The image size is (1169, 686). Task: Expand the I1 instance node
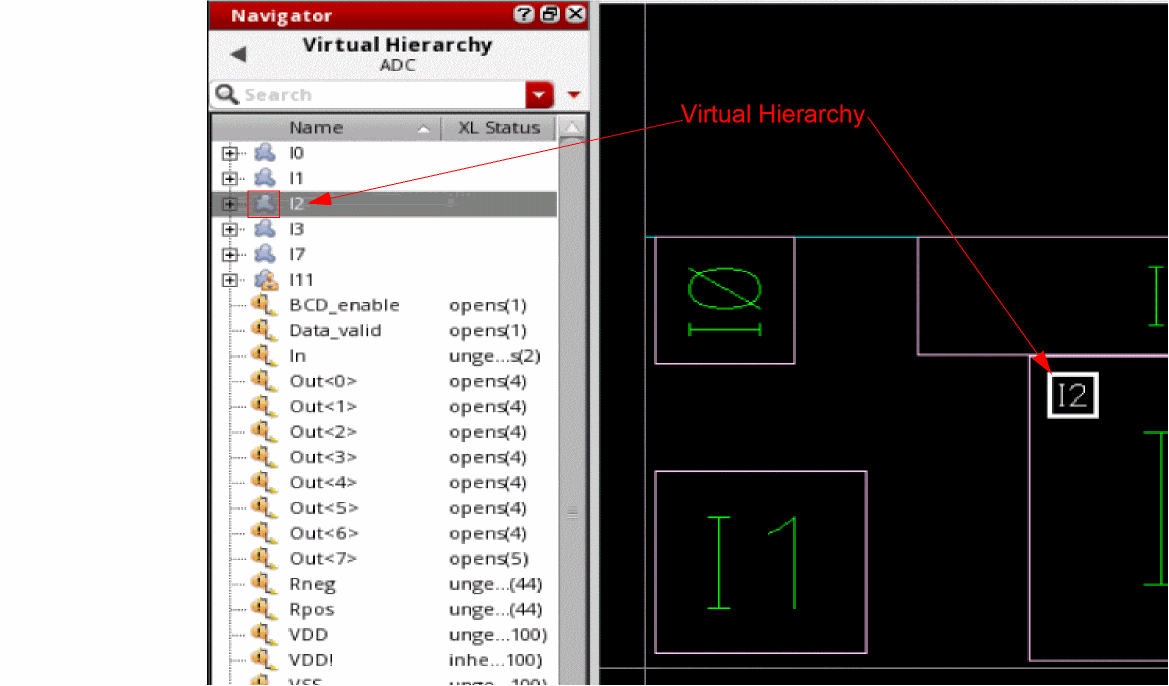pyautogui.click(x=230, y=179)
